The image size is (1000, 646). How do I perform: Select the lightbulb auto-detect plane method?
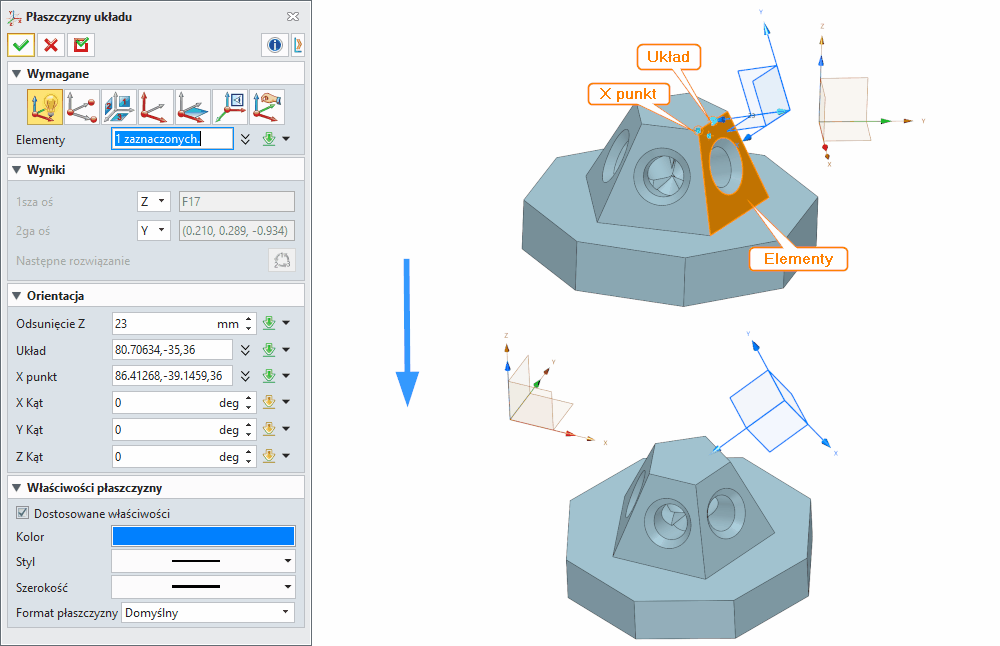tap(45, 106)
